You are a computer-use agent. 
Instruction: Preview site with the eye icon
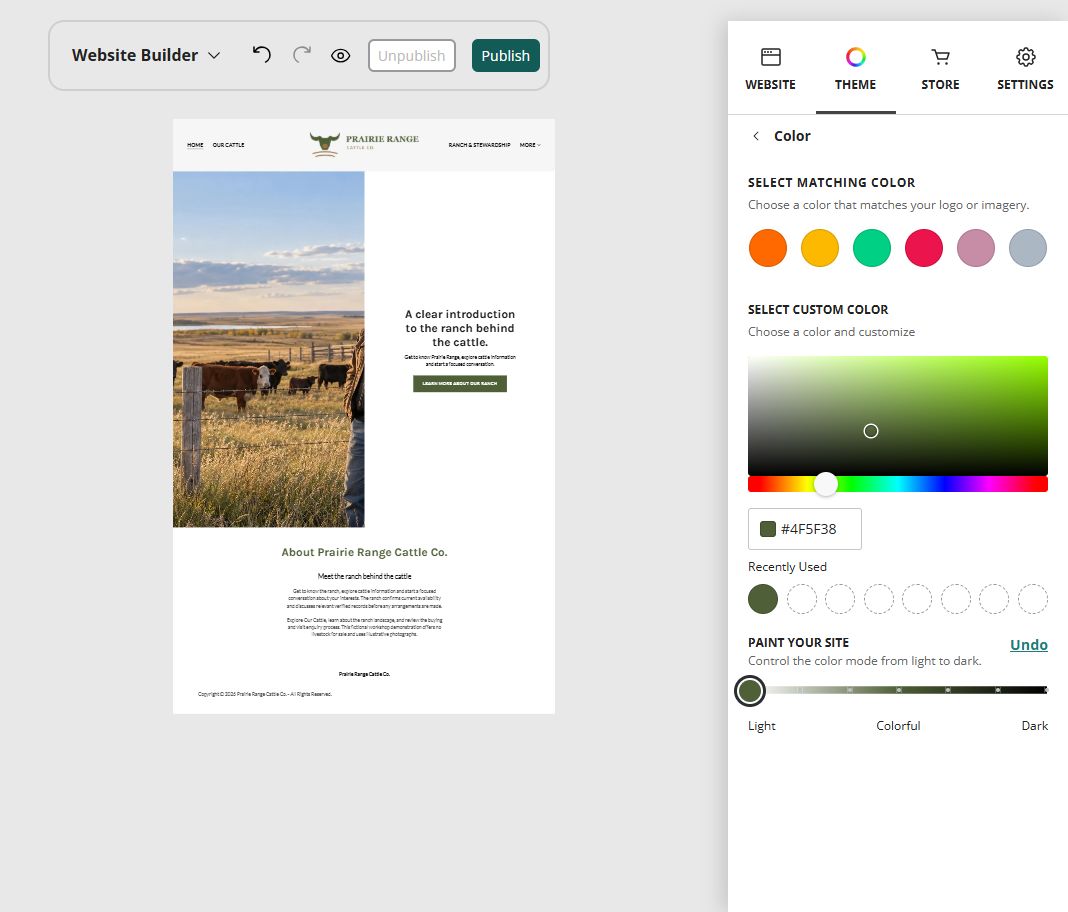pos(341,56)
